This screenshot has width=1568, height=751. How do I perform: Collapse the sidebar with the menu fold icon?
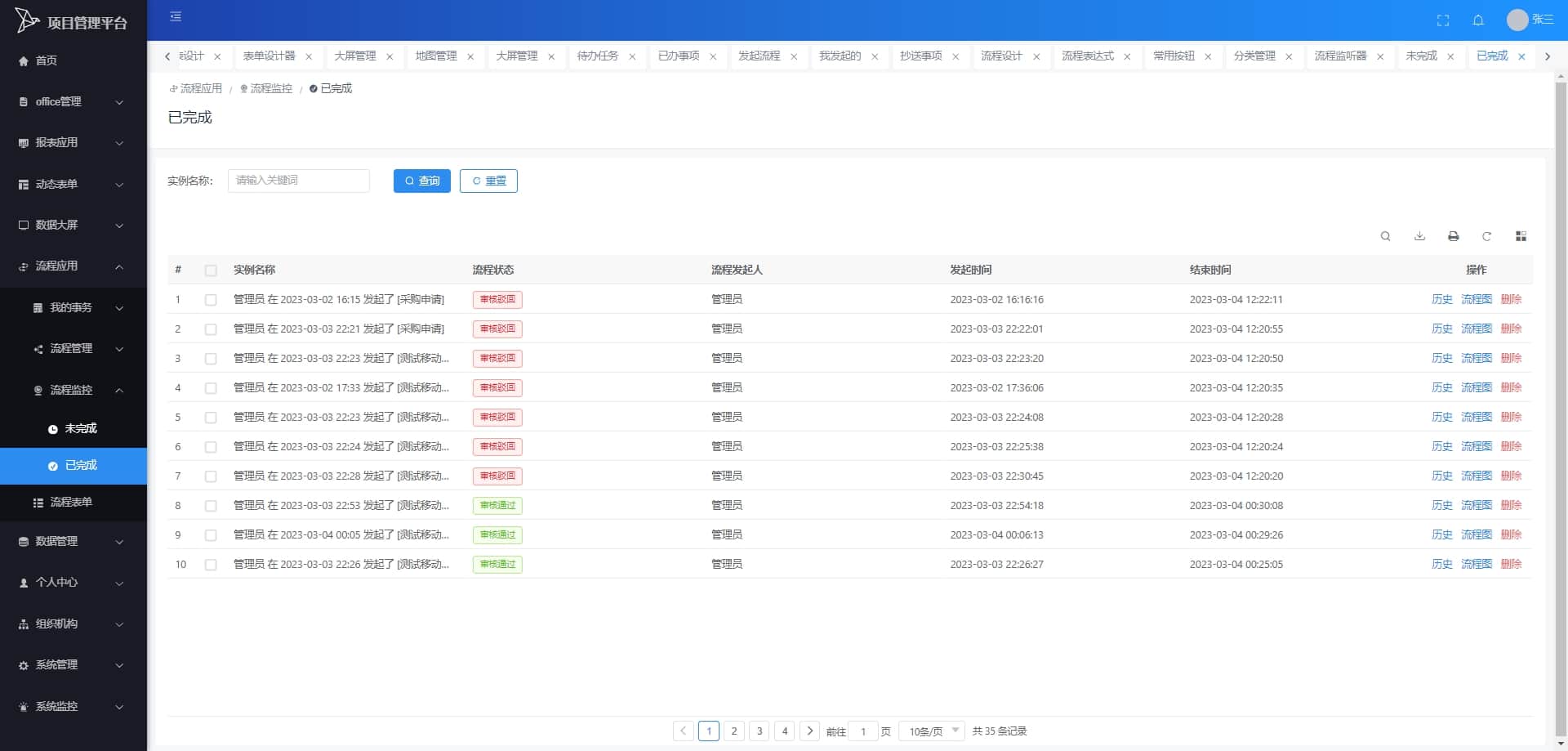click(x=176, y=16)
